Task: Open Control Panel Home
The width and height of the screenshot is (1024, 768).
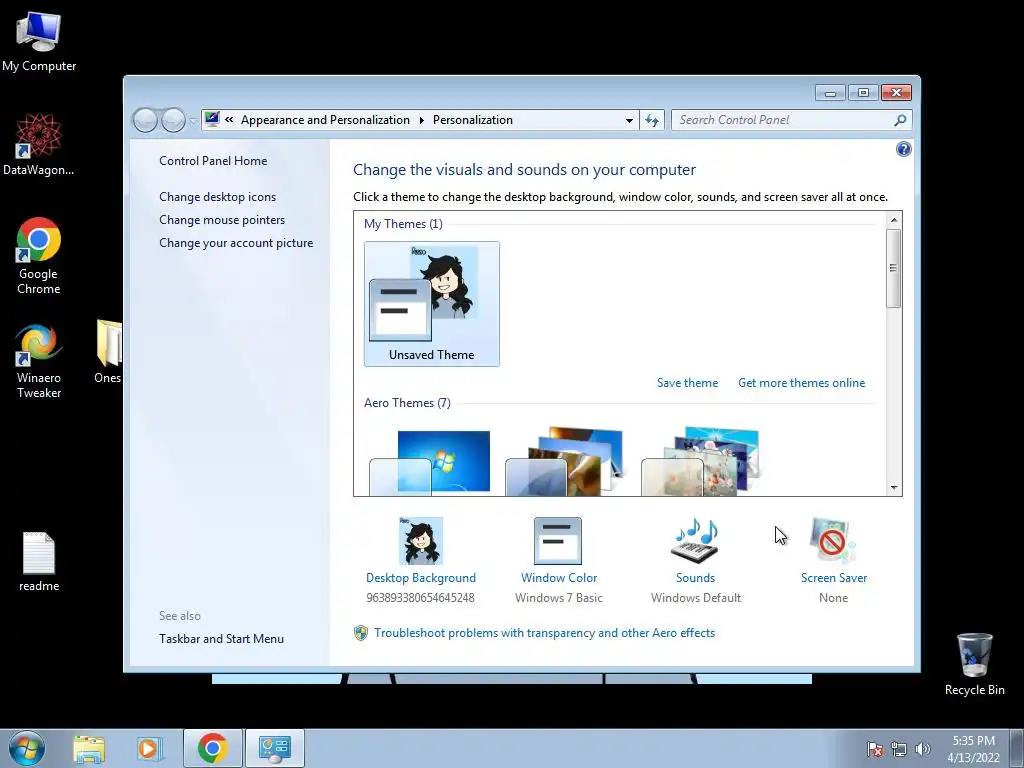Action: (213, 161)
